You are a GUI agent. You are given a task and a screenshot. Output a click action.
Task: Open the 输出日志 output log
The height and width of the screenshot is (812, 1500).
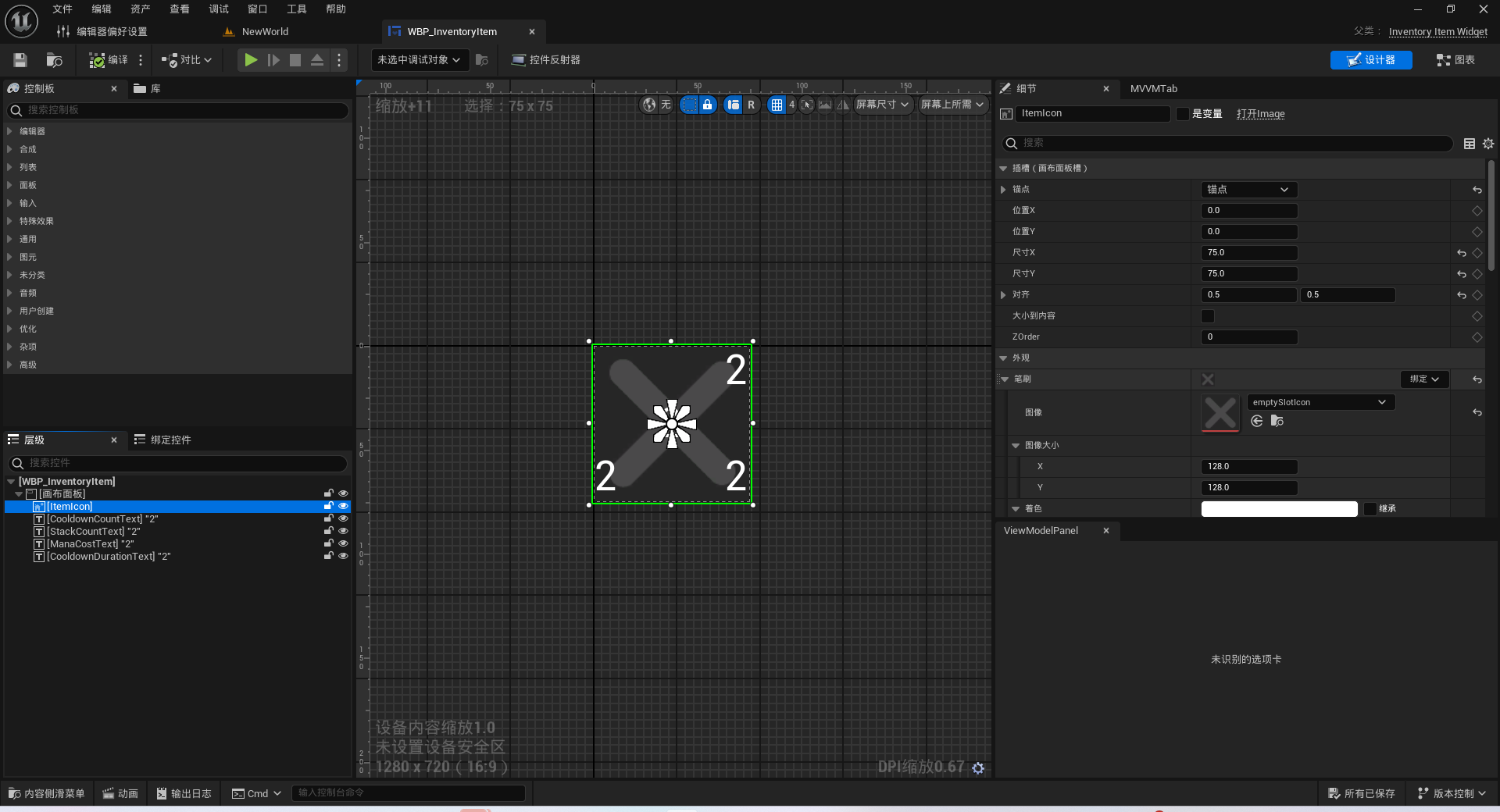[x=184, y=793]
